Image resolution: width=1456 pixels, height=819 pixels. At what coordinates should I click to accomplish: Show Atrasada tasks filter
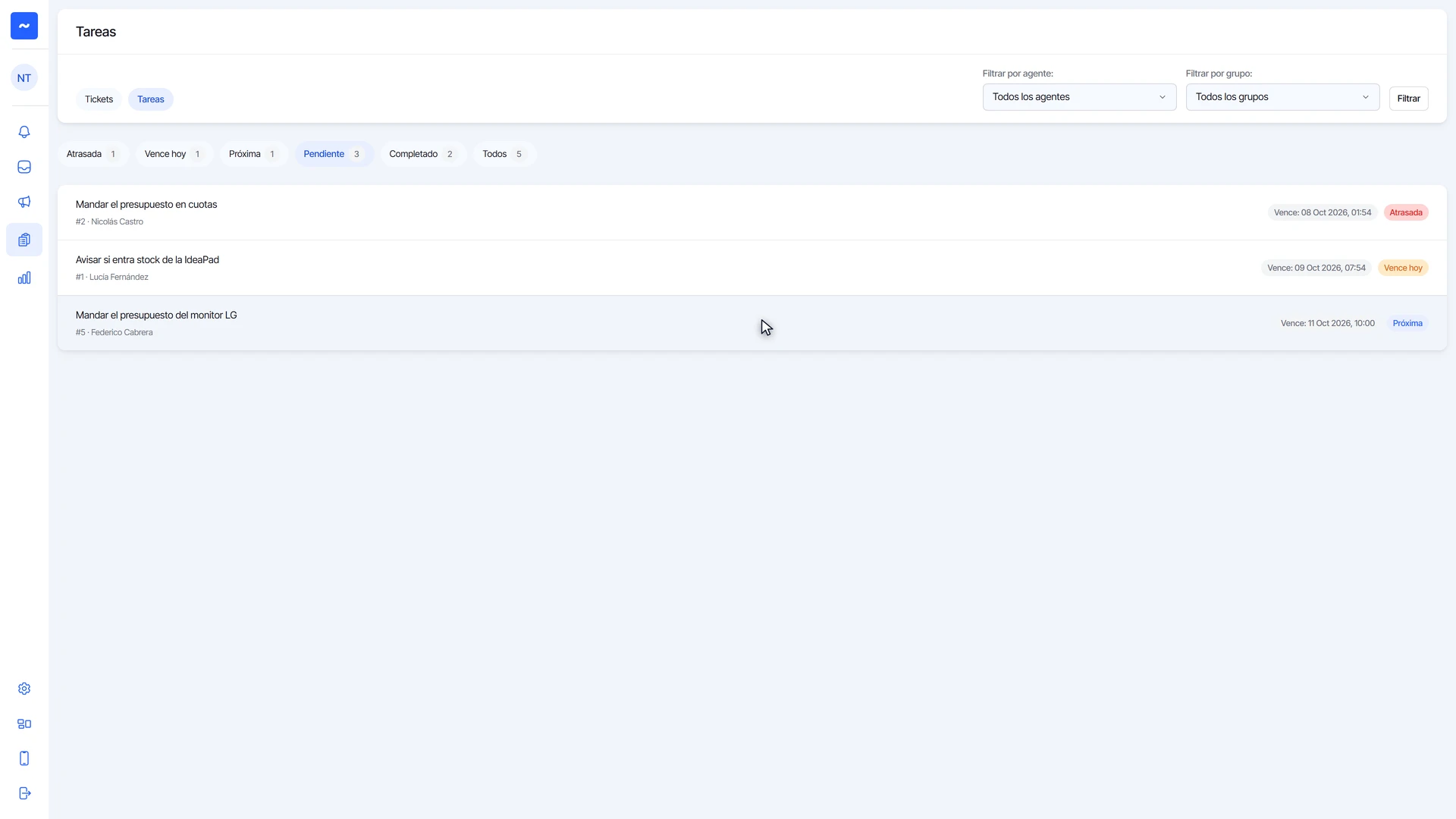[x=93, y=154]
